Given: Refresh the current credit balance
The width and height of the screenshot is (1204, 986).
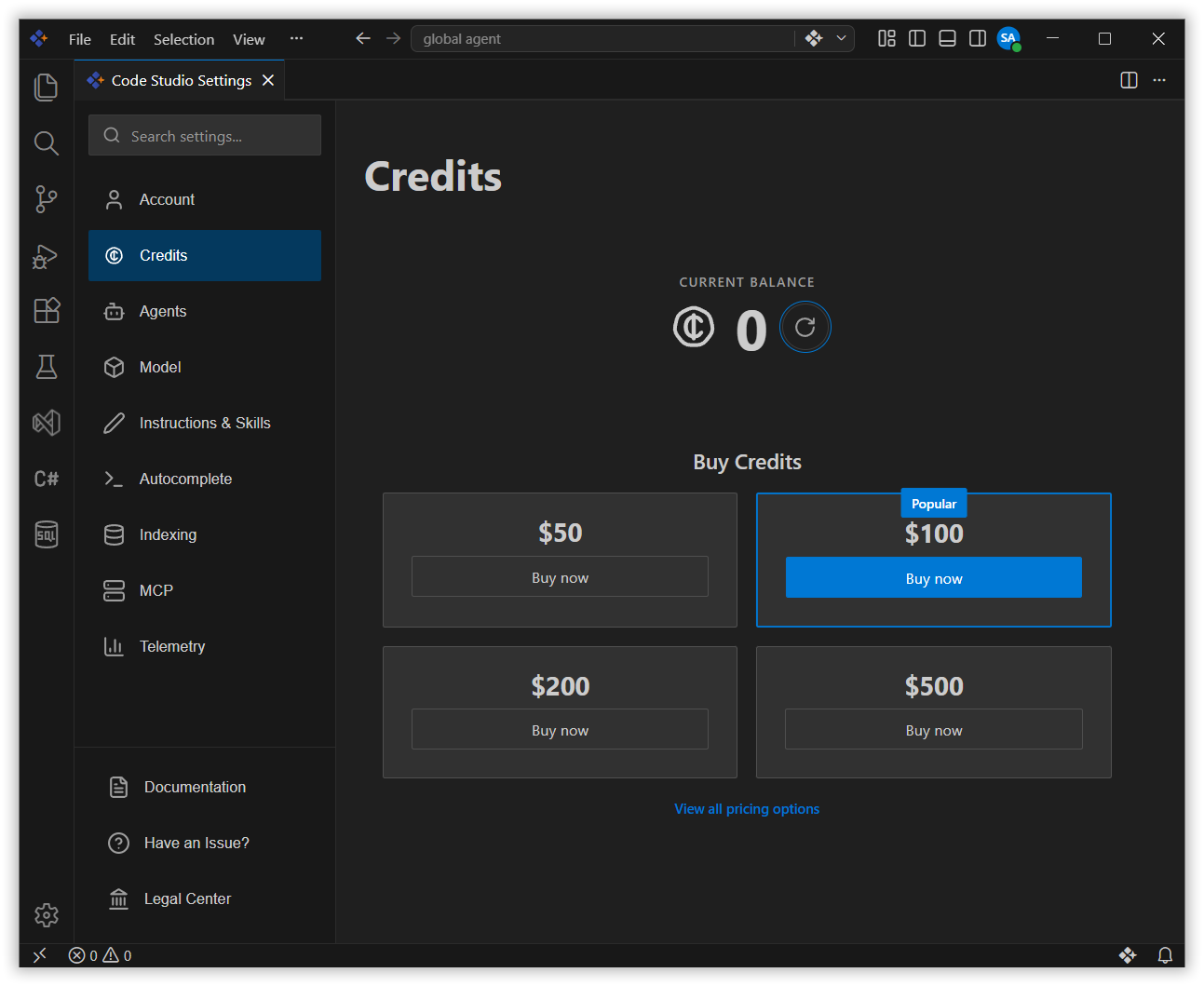Looking at the screenshot, I should pos(805,327).
